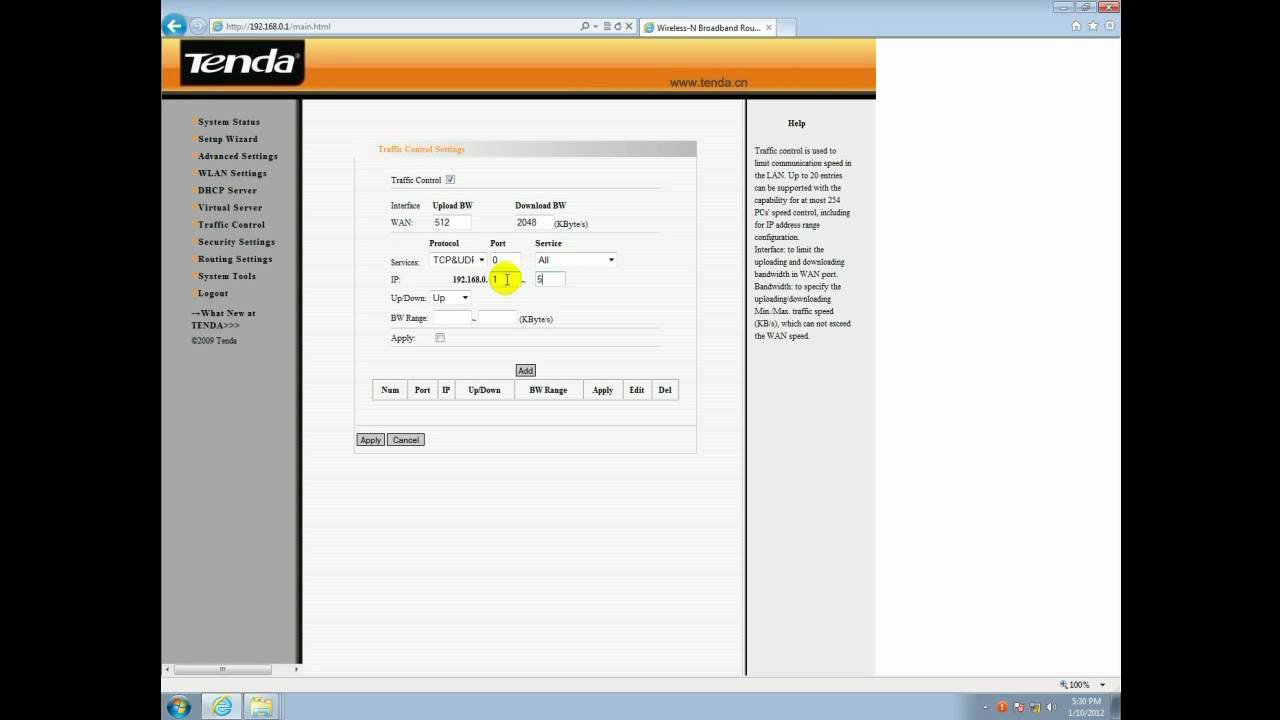
Task: Open the Action Center flag tray icon
Action: click(1018, 707)
